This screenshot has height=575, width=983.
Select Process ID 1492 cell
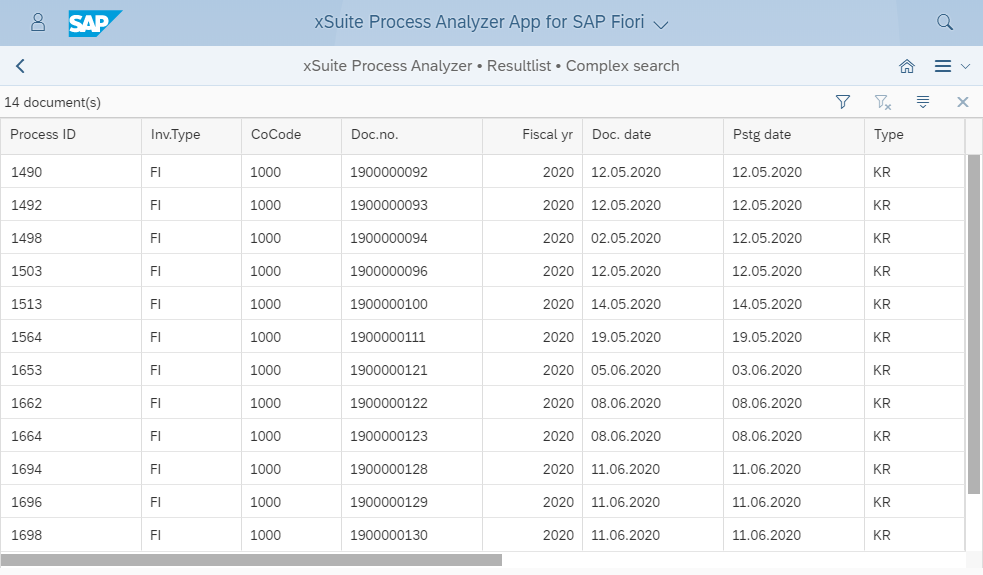coord(71,205)
